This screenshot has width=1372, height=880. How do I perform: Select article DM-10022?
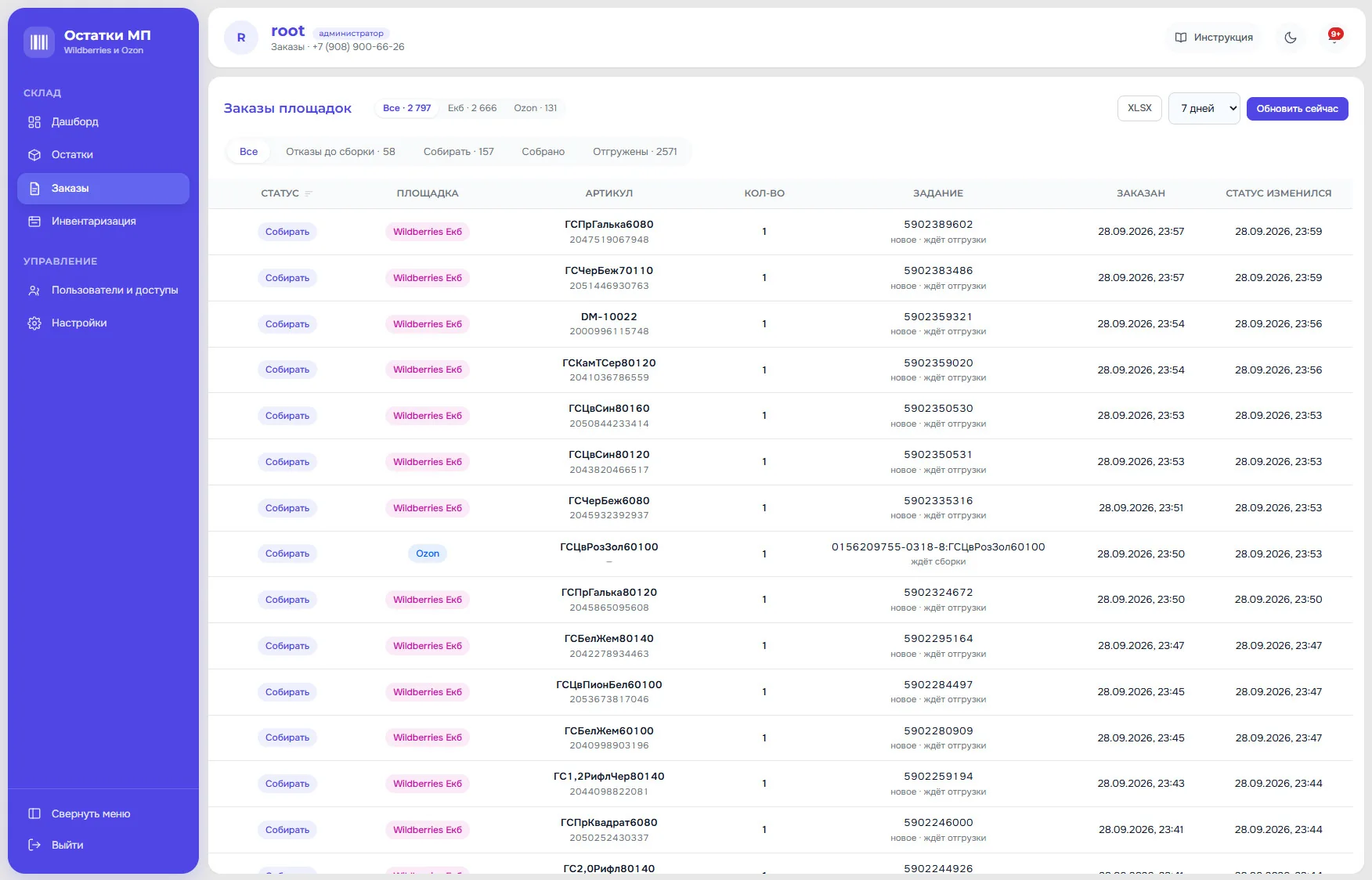point(608,317)
